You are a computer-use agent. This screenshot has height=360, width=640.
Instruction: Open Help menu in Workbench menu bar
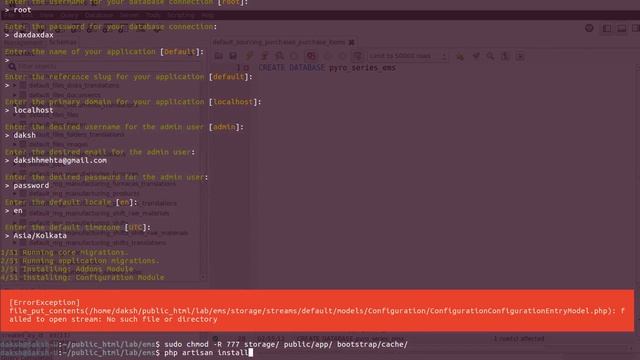(208, 15)
